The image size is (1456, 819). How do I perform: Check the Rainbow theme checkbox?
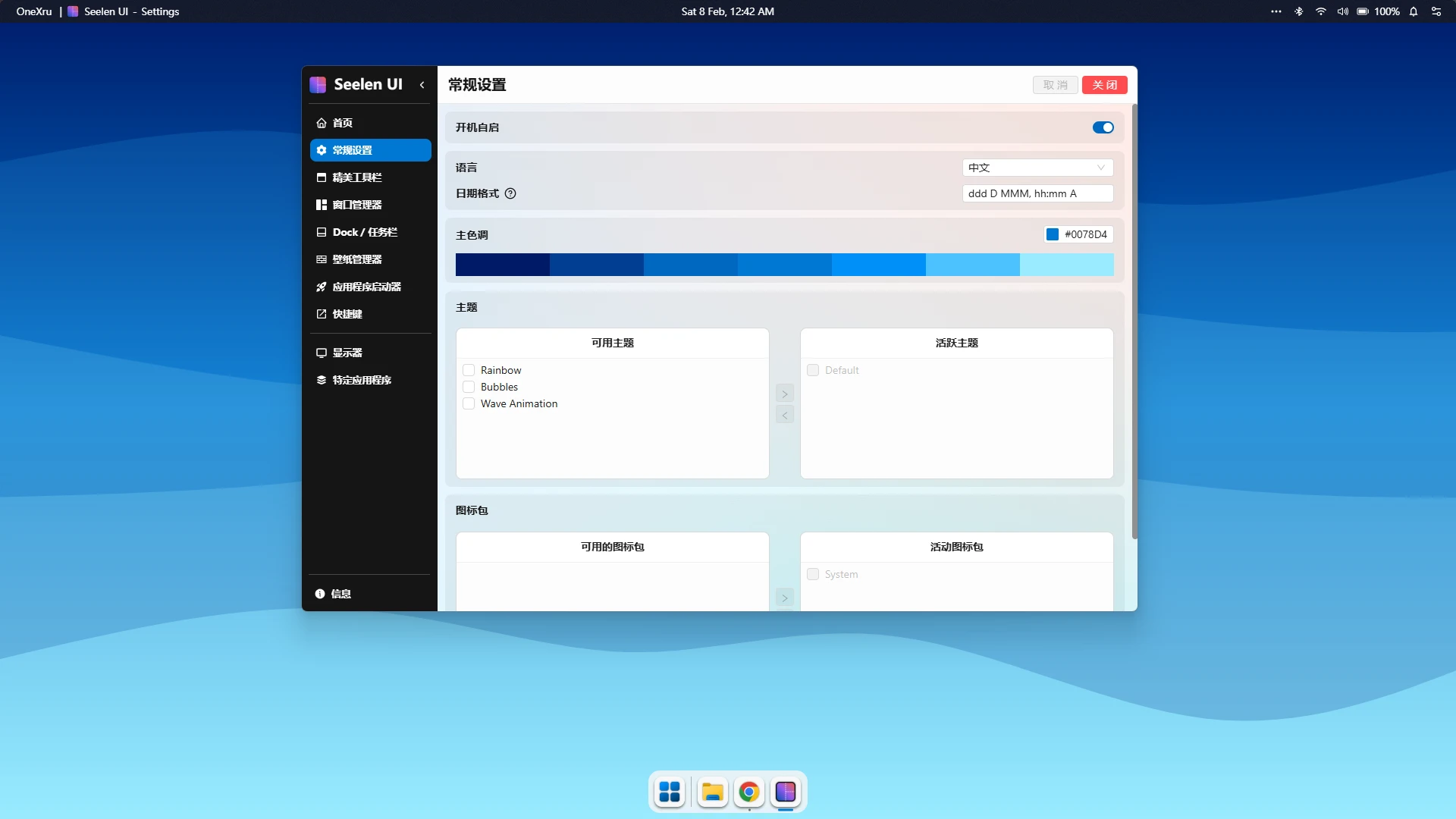coord(469,370)
